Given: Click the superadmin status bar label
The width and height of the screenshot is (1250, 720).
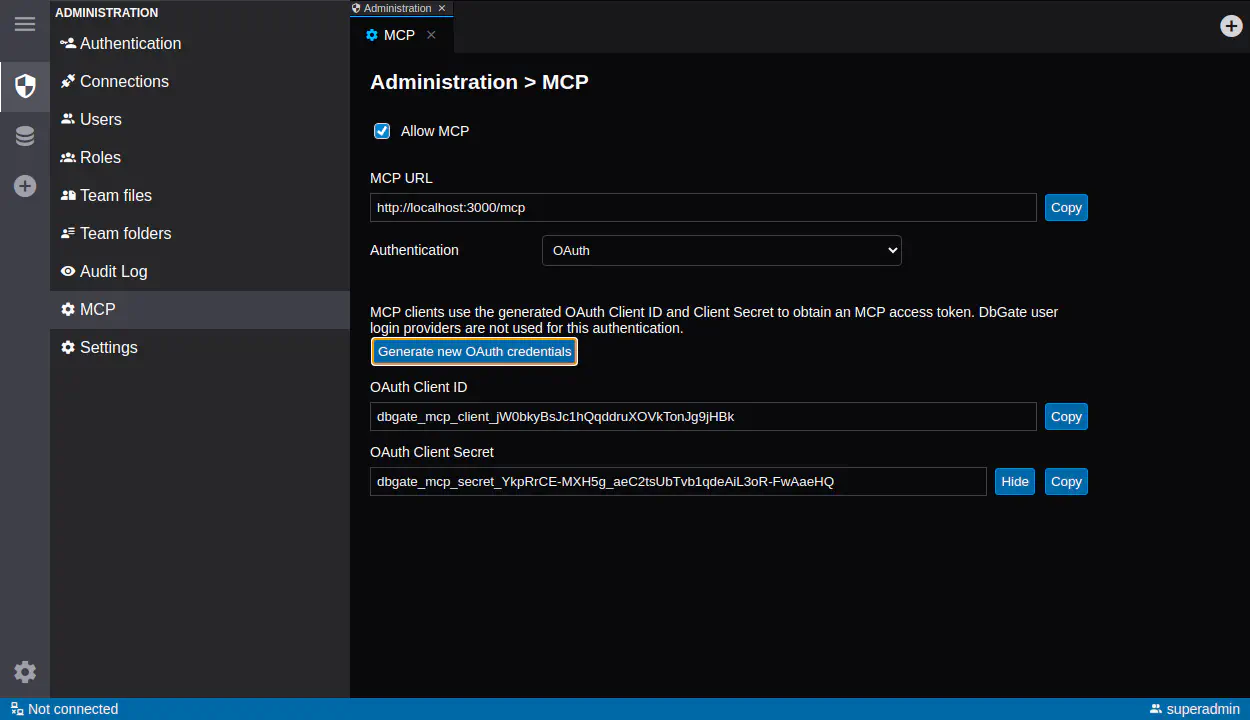Looking at the screenshot, I should (1203, 709).
